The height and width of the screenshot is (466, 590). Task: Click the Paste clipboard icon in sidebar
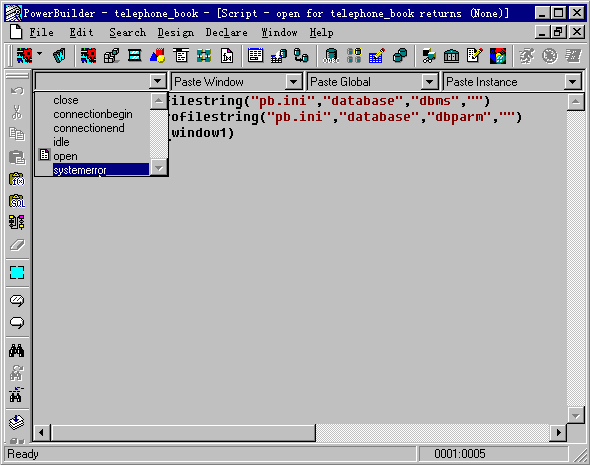coord(17,157)
